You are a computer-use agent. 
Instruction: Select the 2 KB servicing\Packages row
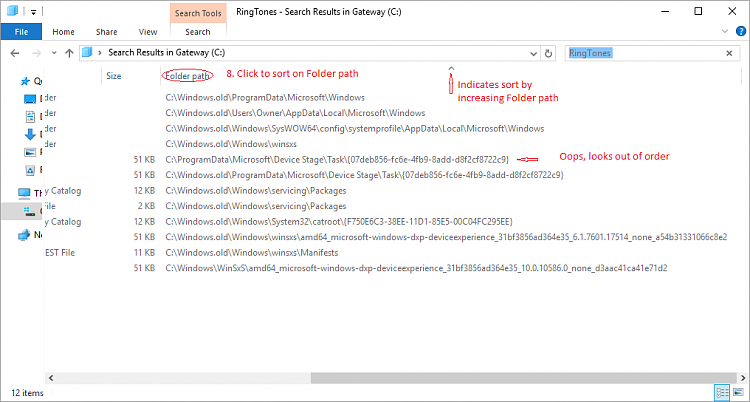pos(390,206)
